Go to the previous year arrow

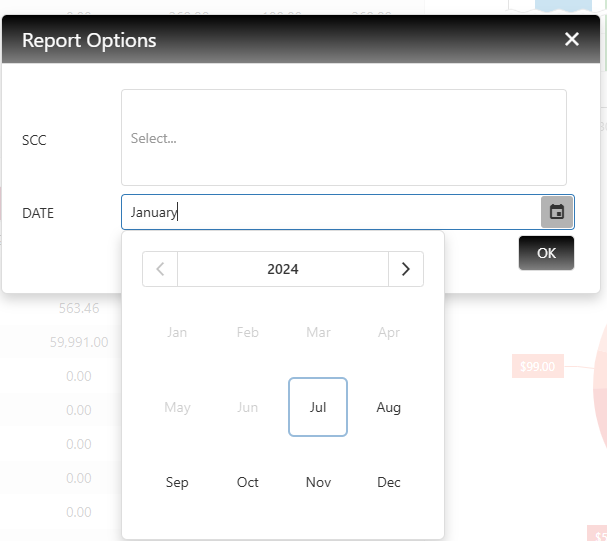160,269
